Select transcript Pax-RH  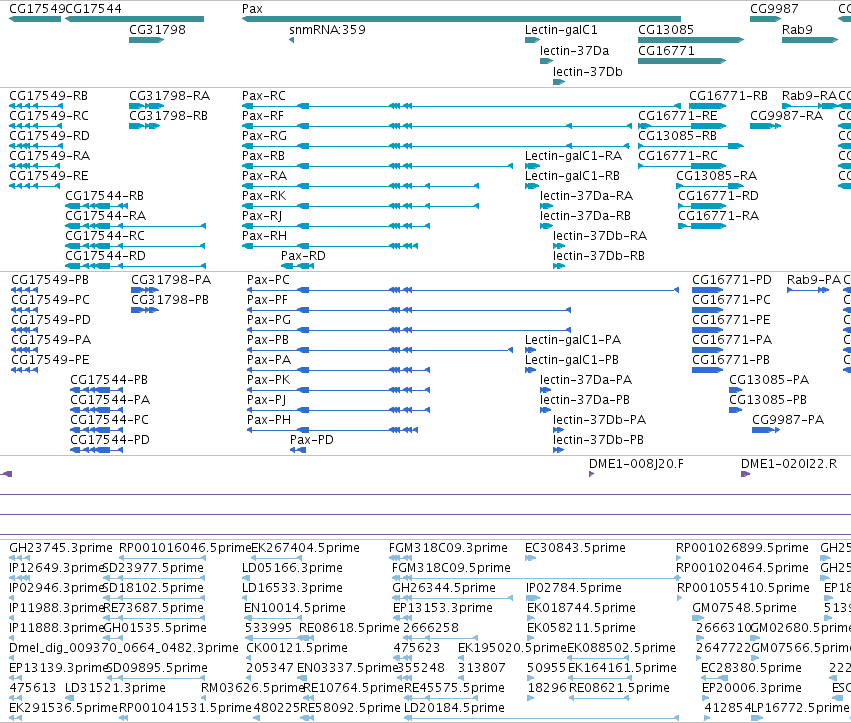tap(264, 236)
